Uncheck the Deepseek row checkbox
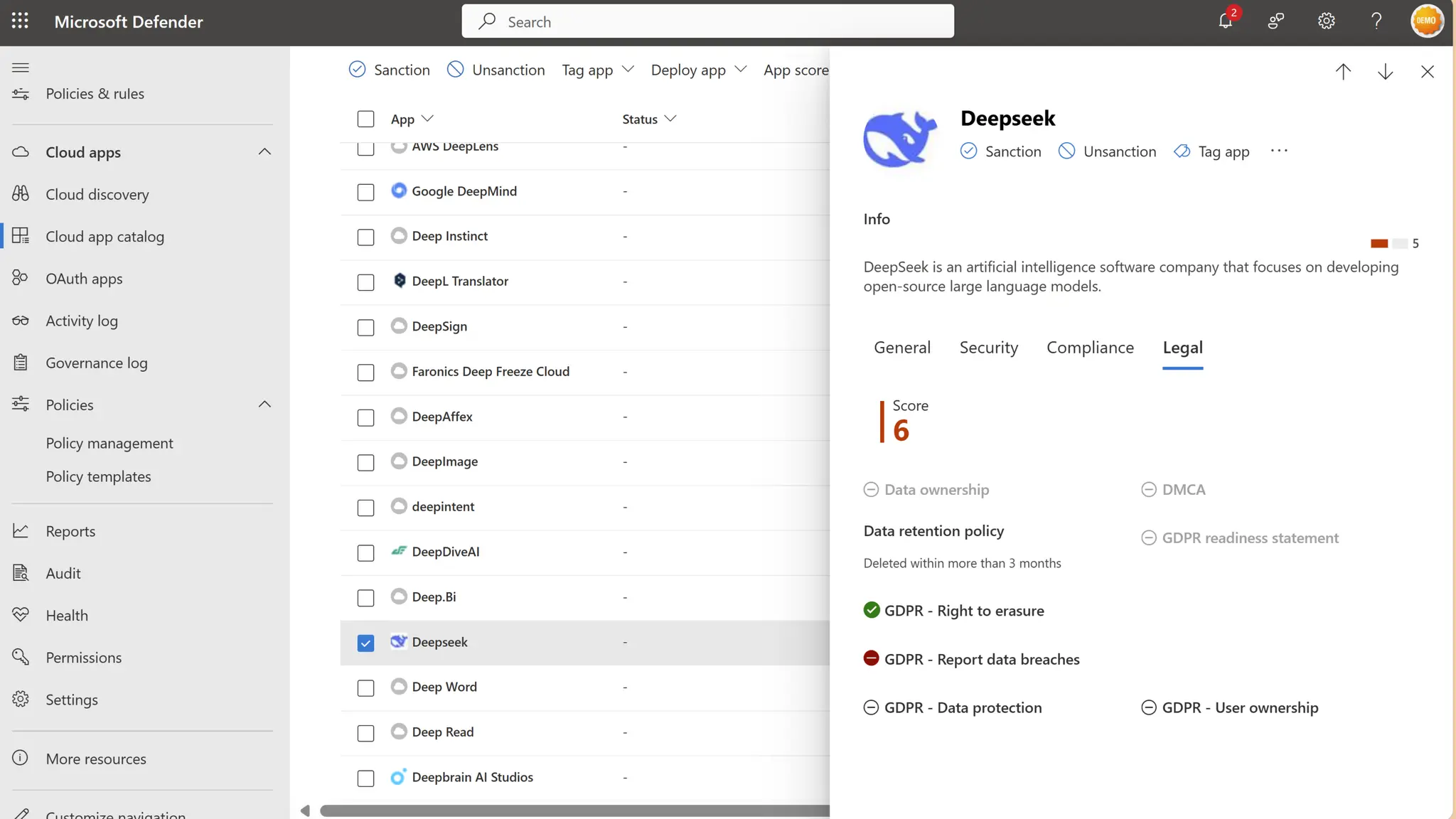The image size is (1456, 819). [365, 643]
